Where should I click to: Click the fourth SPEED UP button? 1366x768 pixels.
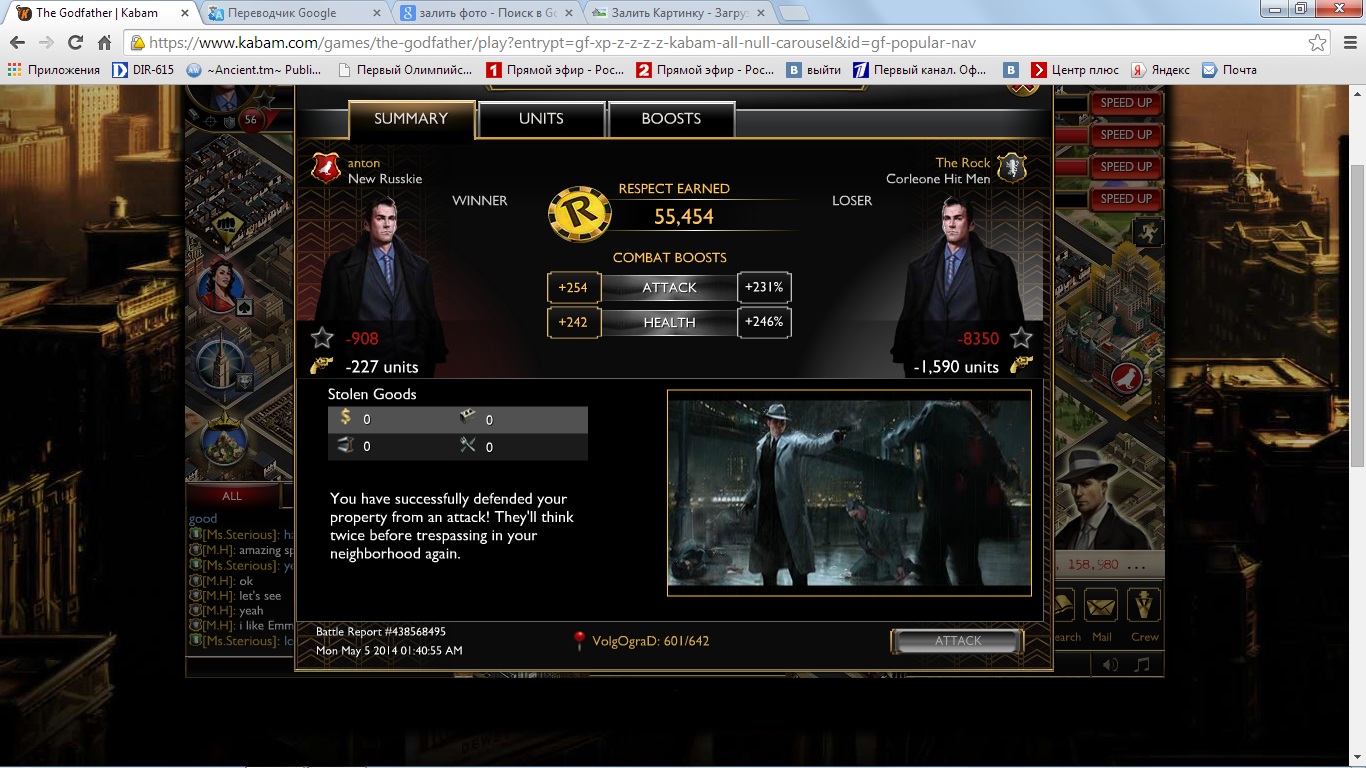(1126, 199)
